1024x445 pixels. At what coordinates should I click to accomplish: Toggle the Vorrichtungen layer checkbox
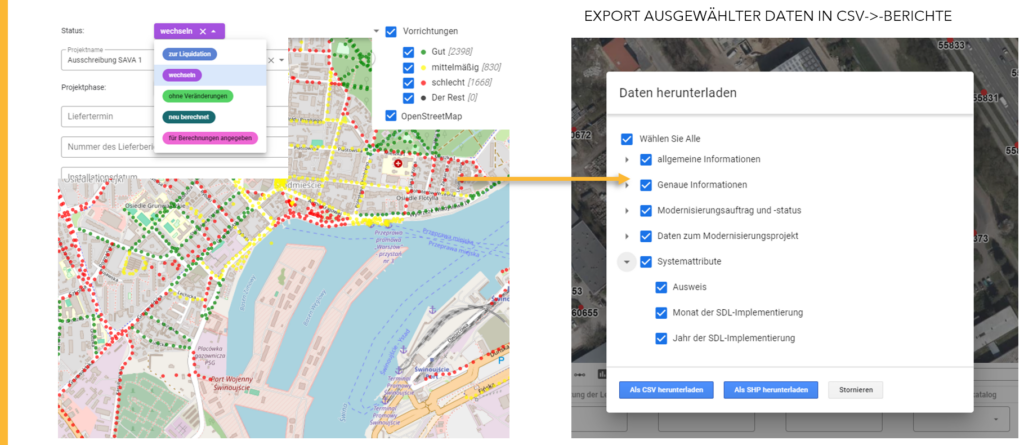(x=391, y=32)
